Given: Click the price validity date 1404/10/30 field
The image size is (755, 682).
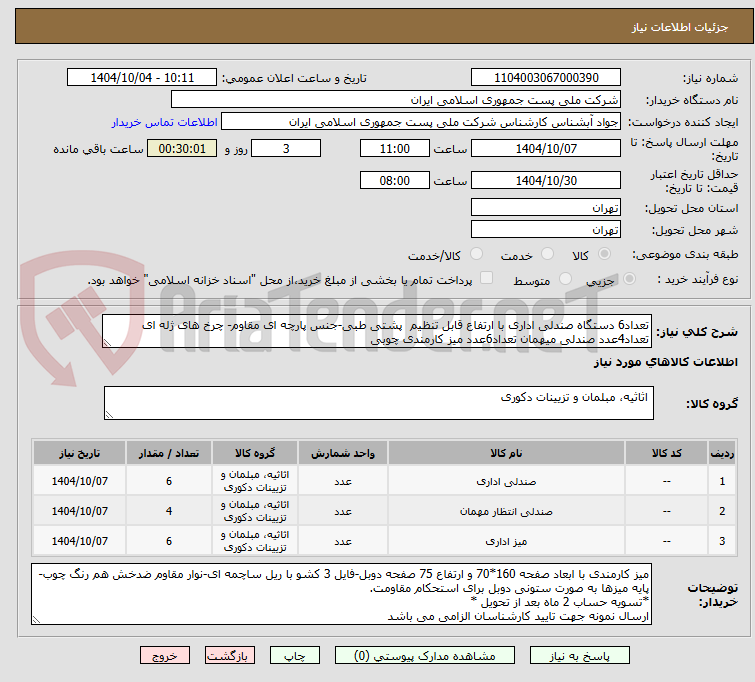Looking at the screenshot, I should 546,180.
